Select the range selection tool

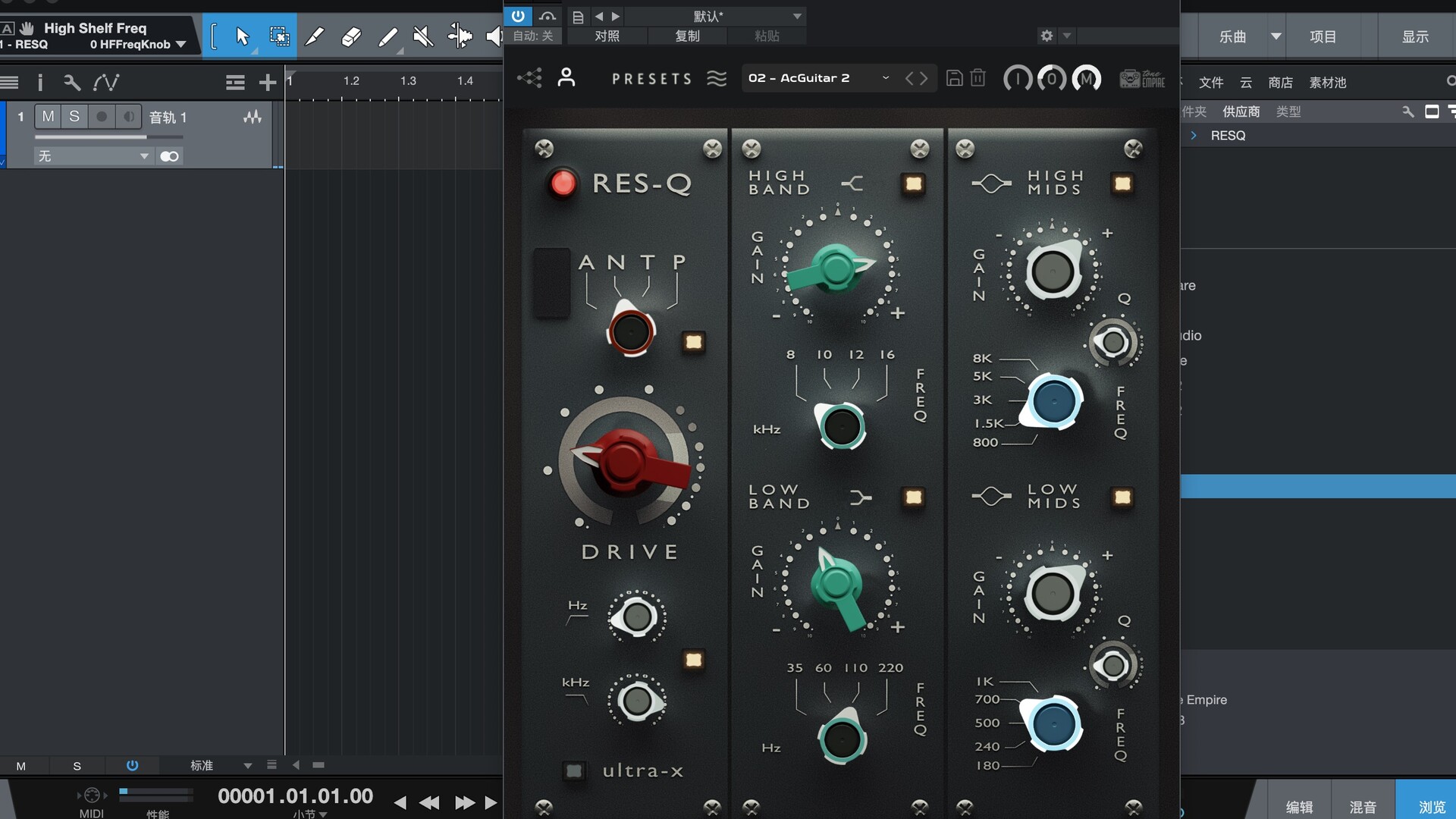click(x=278, y=36)
